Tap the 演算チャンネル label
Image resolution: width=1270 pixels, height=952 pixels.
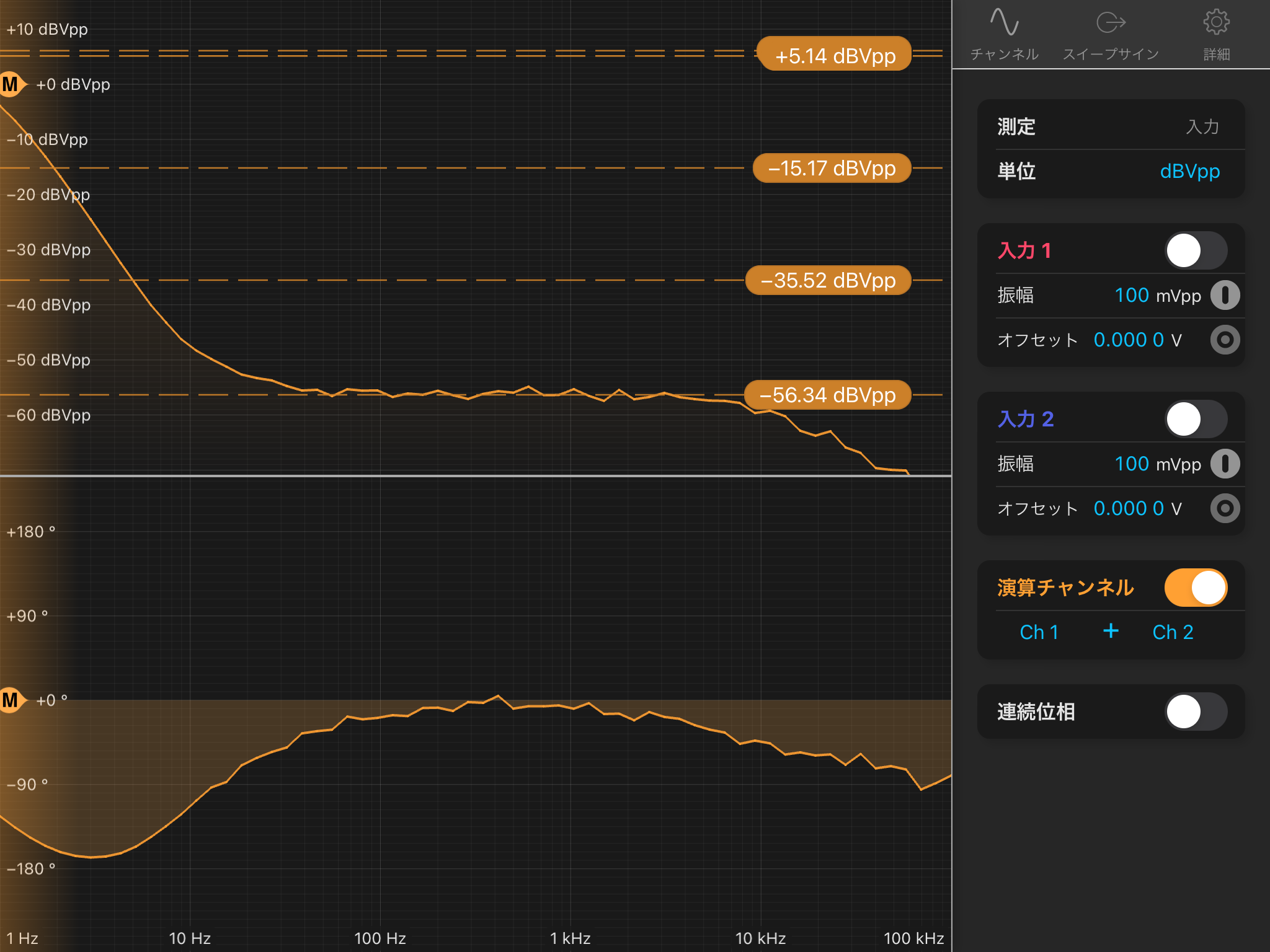pos(1065,588)
